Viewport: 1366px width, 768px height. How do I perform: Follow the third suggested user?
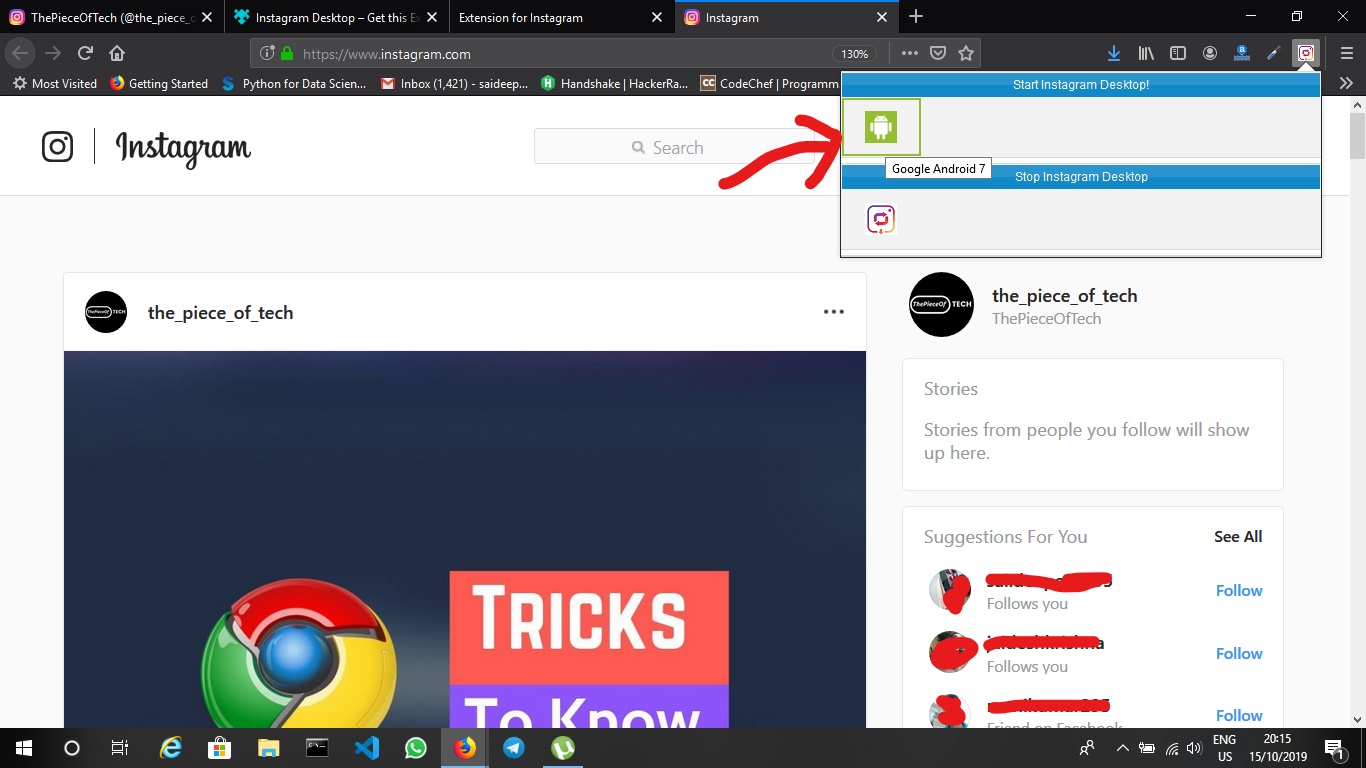[x=1239, y=716]
